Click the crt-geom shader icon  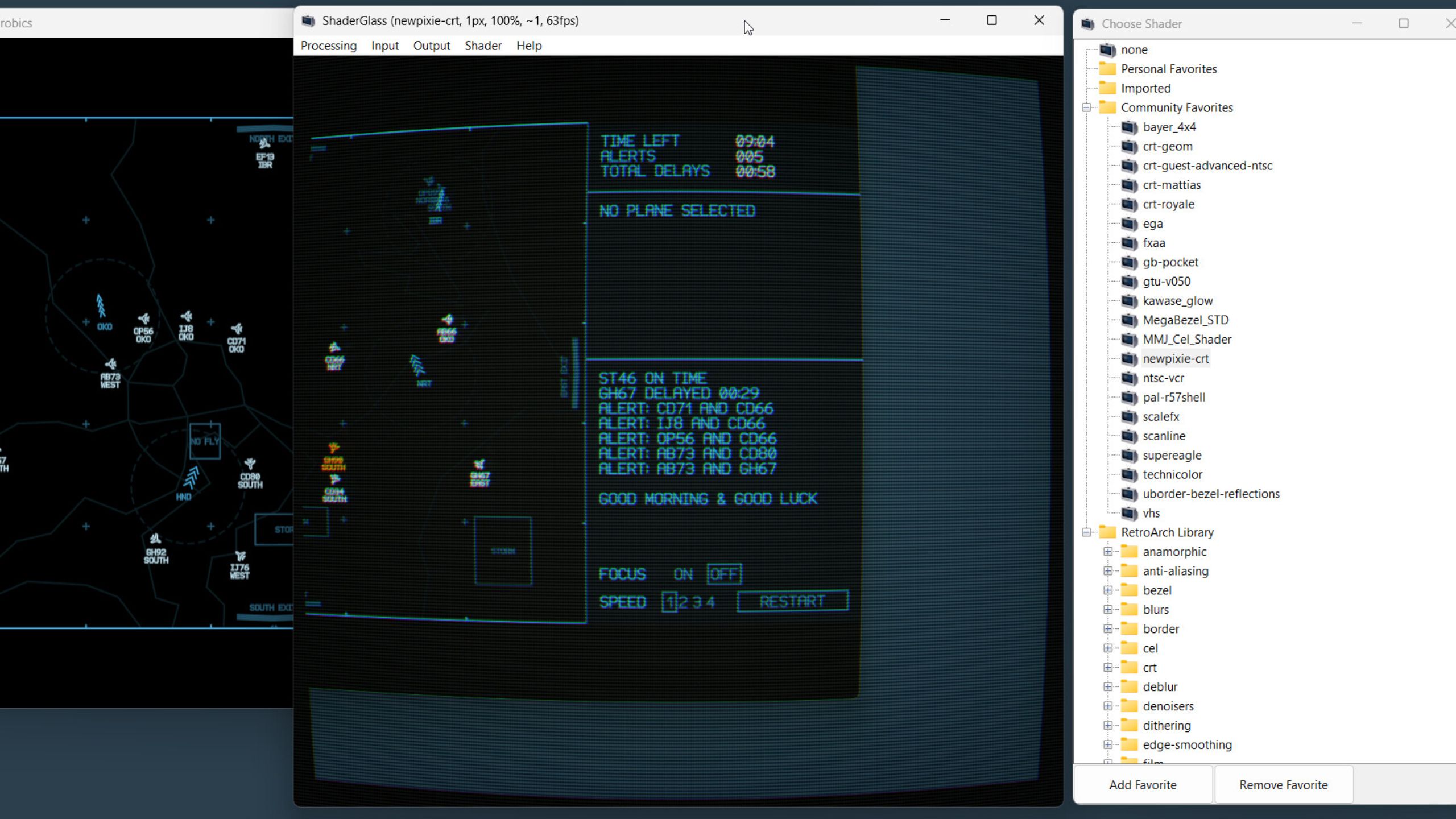[x=1129, y=146]
